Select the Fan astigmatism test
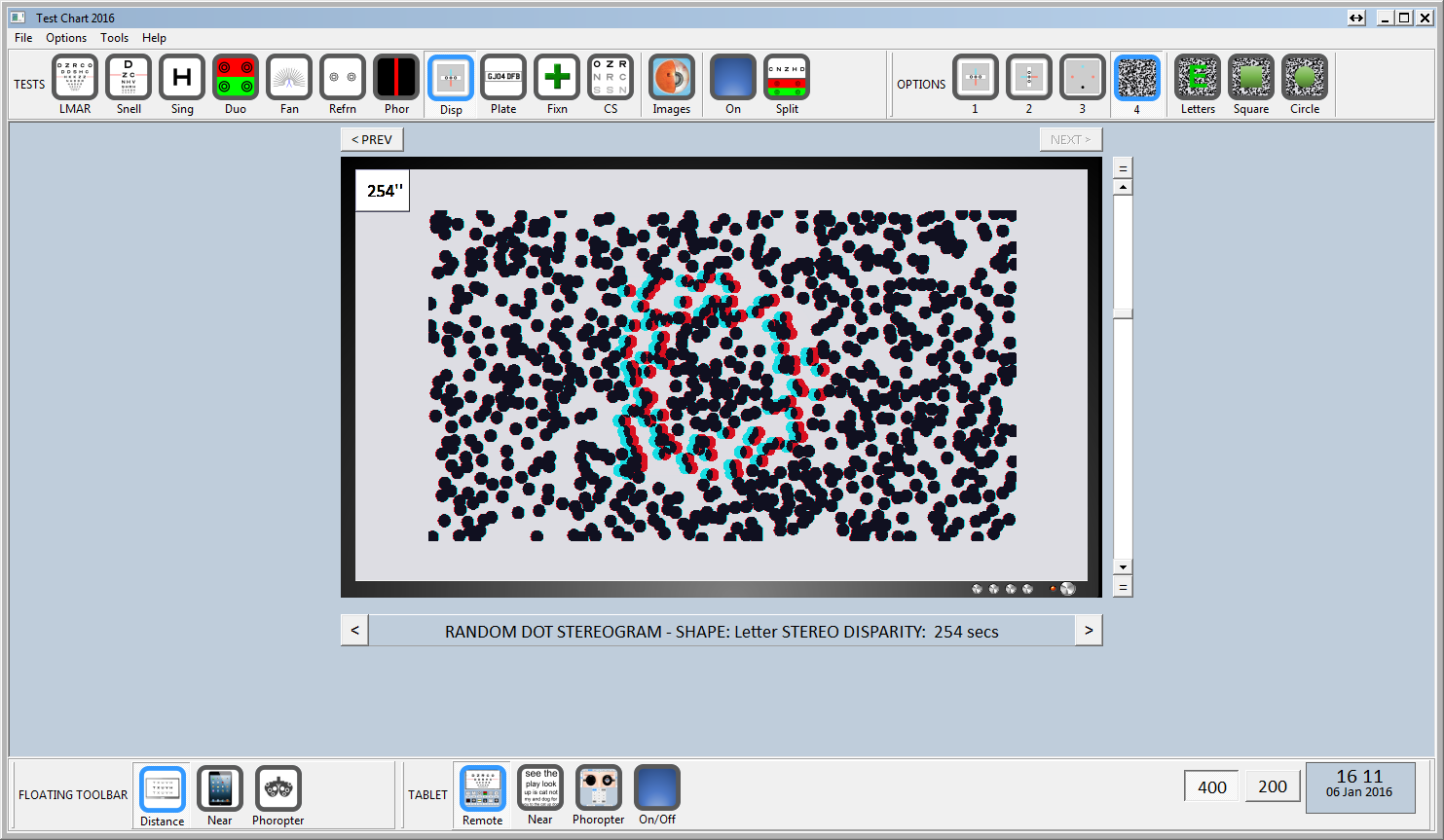The width and height of the screenshot is (1444, 840). pos(289,78)
